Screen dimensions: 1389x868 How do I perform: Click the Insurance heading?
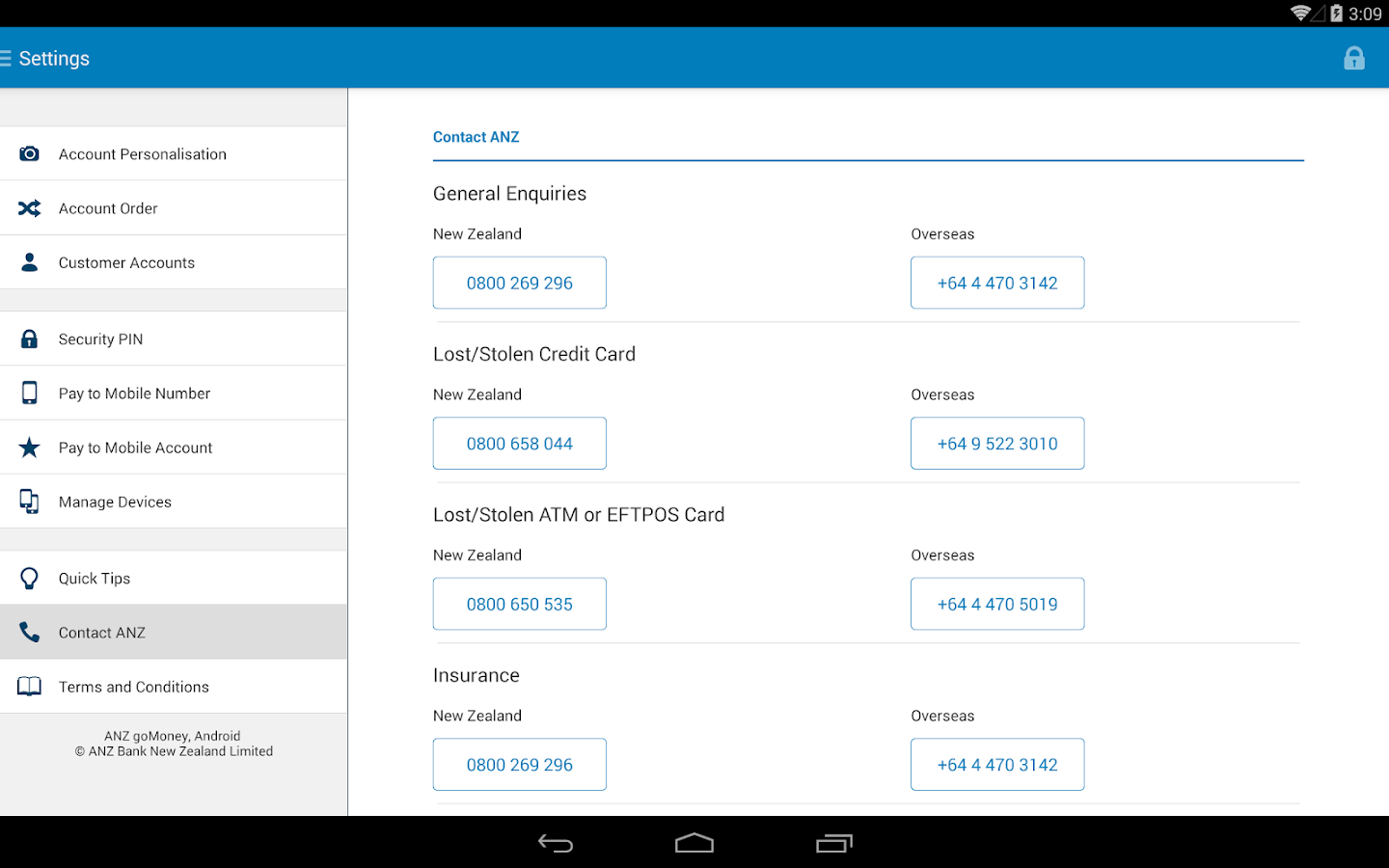477,675
